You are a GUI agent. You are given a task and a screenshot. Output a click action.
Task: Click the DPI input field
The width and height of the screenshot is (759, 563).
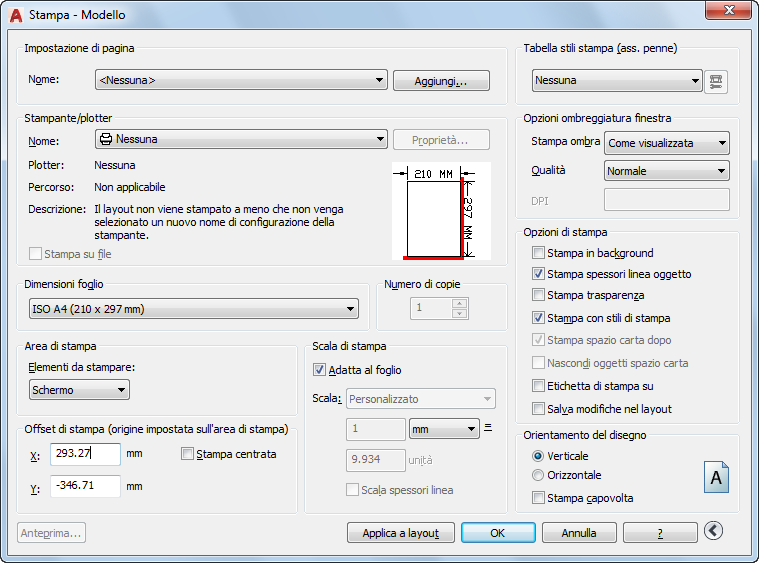click(x=667, y=200)
